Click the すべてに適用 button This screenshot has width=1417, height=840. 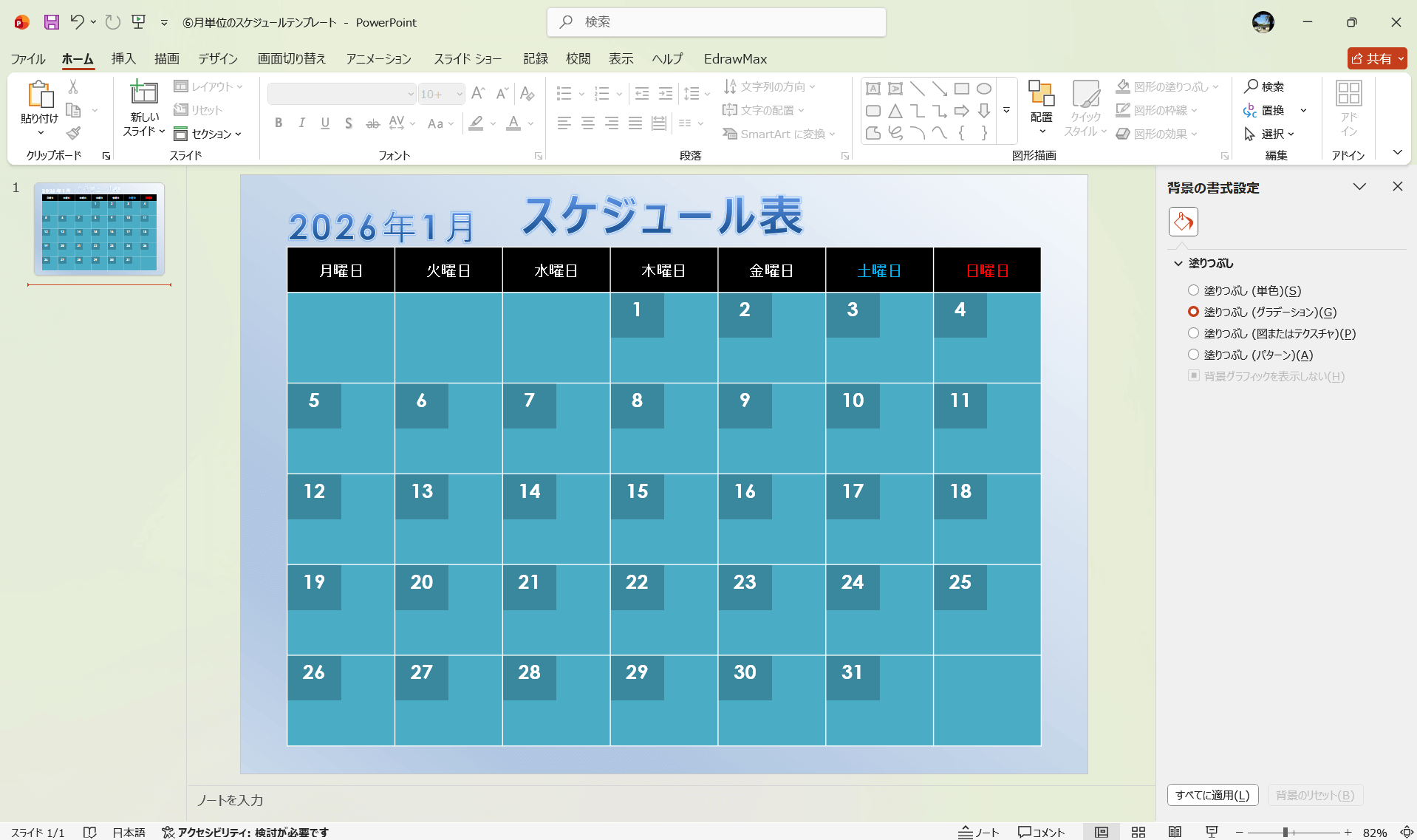(1212, 795)
